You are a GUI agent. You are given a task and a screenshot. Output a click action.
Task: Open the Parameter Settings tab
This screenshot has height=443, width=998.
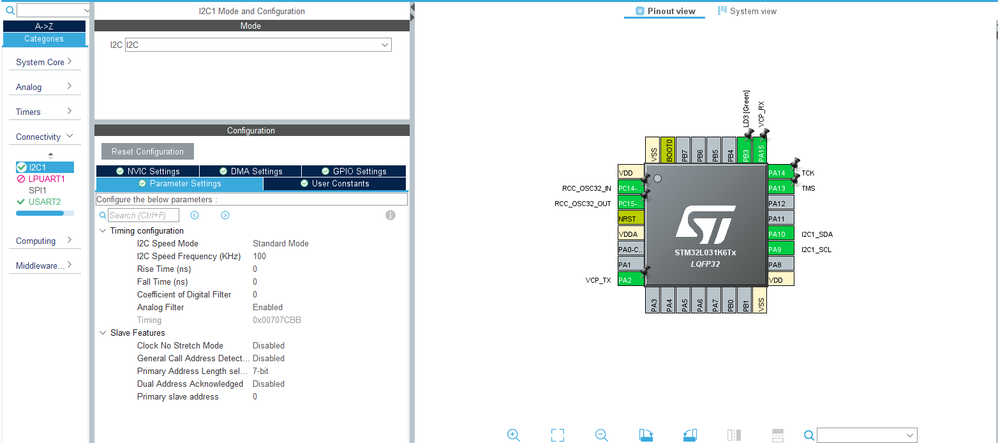(179, 183)
